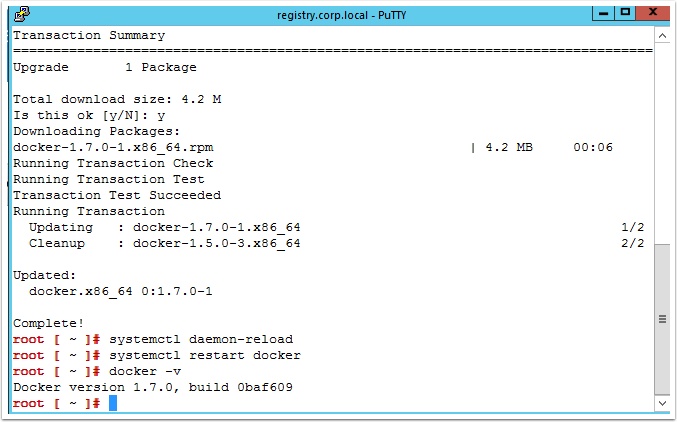Click the 'Transaction Summary' heading text
This screenshot has height=422, width=677.
pos(89,35)
